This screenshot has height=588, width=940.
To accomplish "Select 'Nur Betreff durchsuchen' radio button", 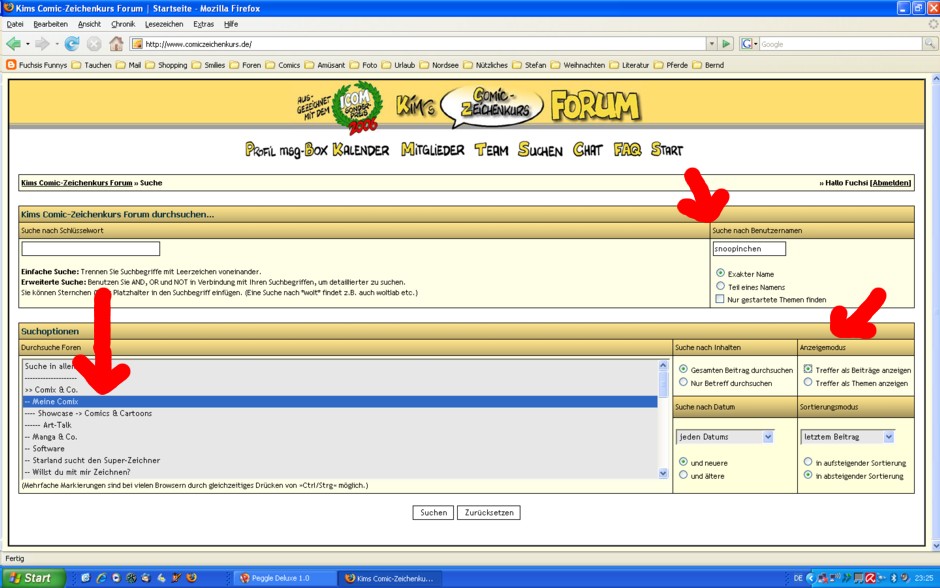I will [683, 382].
